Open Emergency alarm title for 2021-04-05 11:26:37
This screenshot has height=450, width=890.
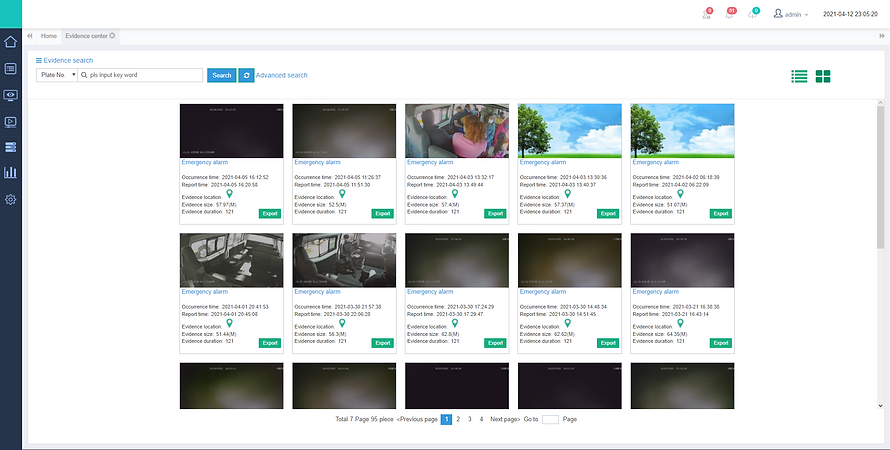(317, 162)
